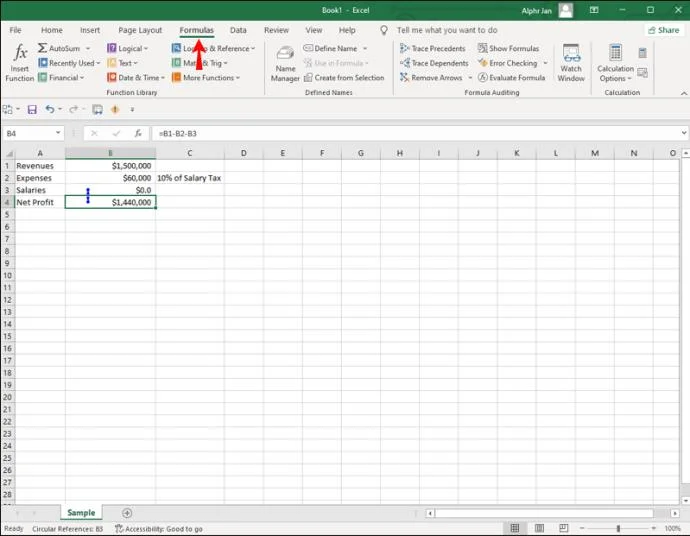This screenshot has height=536, width=690.
Task: Expand the Error Checking dropdown arrow
Action: coord(545,63)
